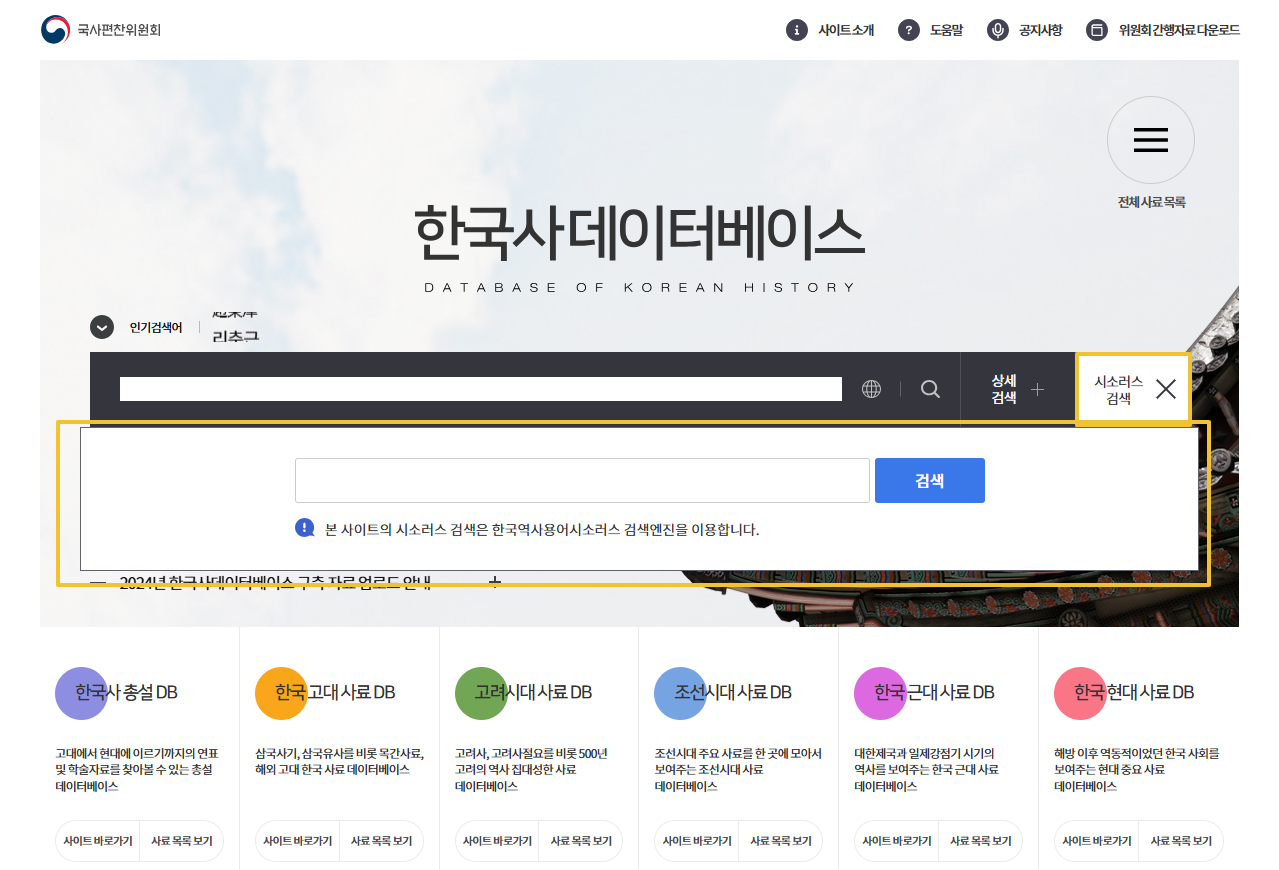Click the main search text field

[x=480, y=389]
